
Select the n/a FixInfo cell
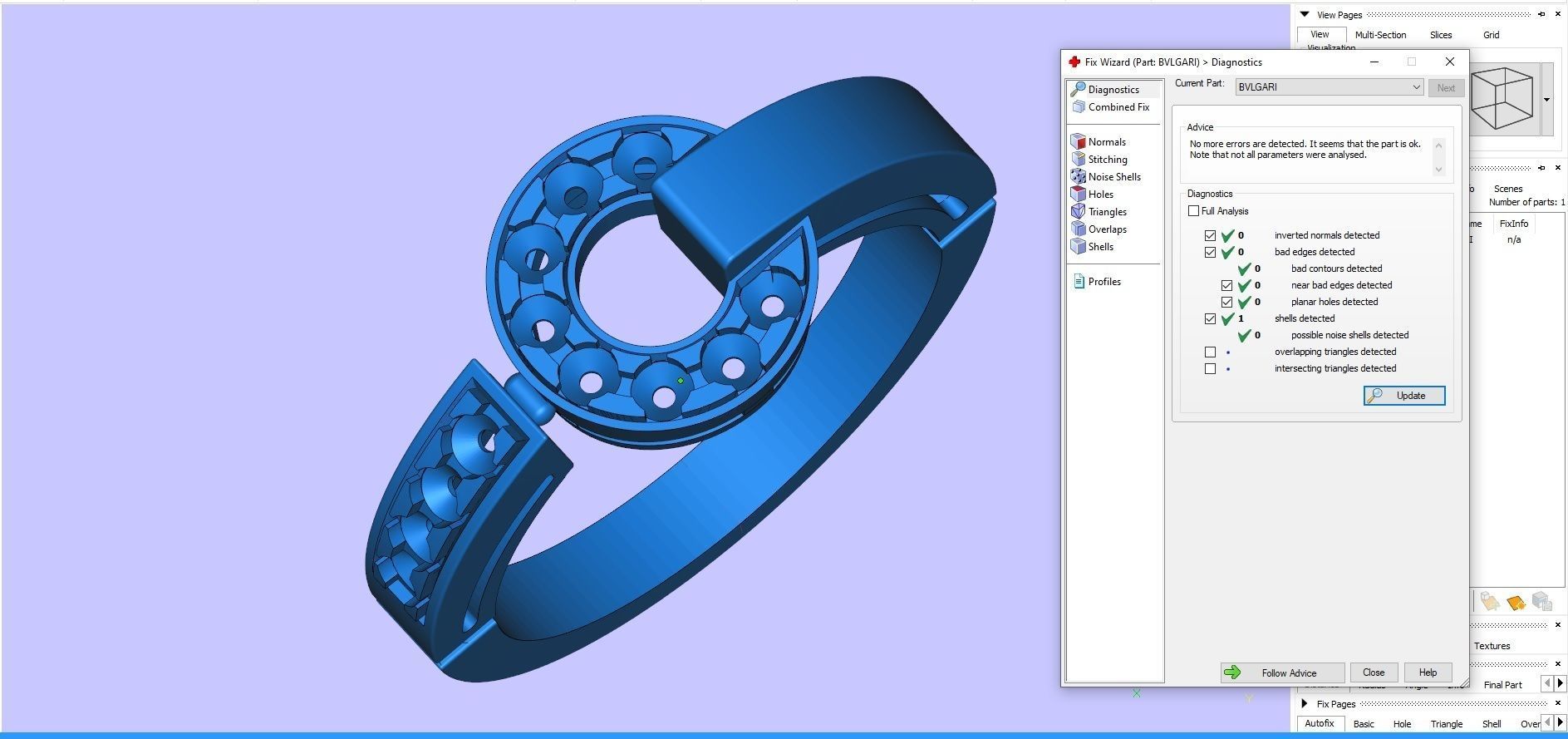[1514, 240]
